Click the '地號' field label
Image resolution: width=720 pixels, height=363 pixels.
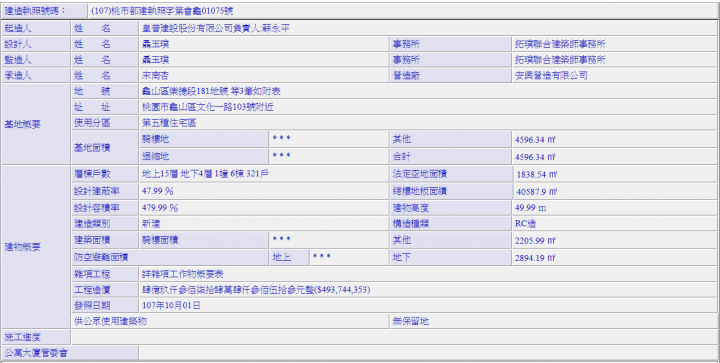[92, 91]
